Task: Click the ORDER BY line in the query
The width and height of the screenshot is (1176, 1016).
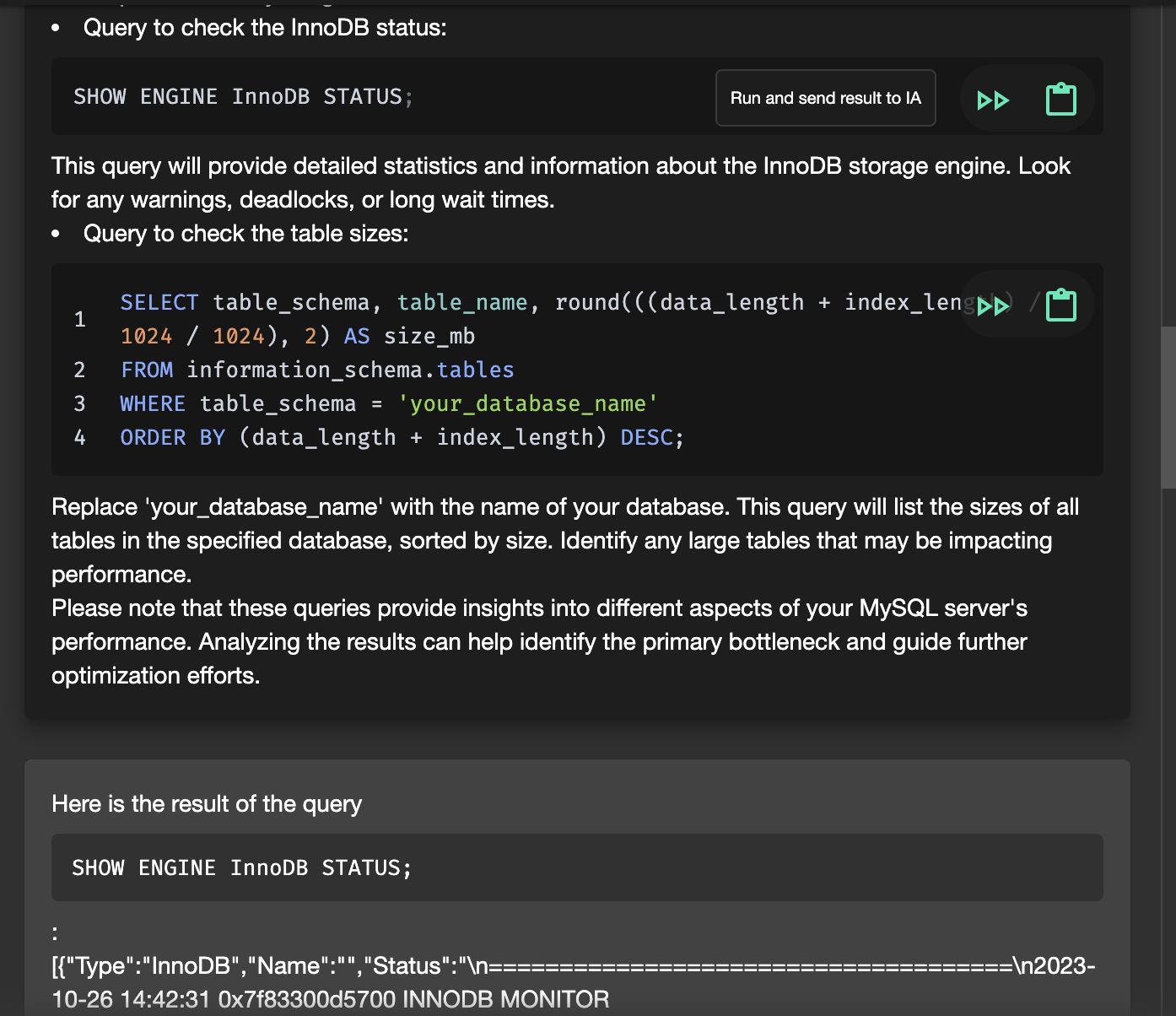Action: click(x=402, y=437)
